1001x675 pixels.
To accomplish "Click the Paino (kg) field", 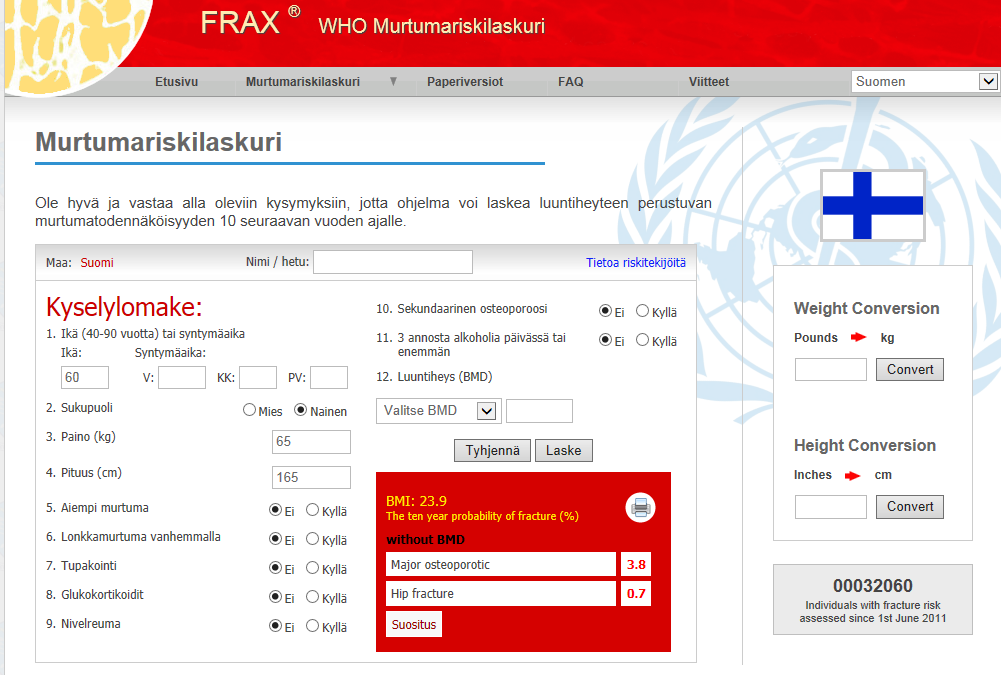I will pyautogui.click(x=312, y=442).
